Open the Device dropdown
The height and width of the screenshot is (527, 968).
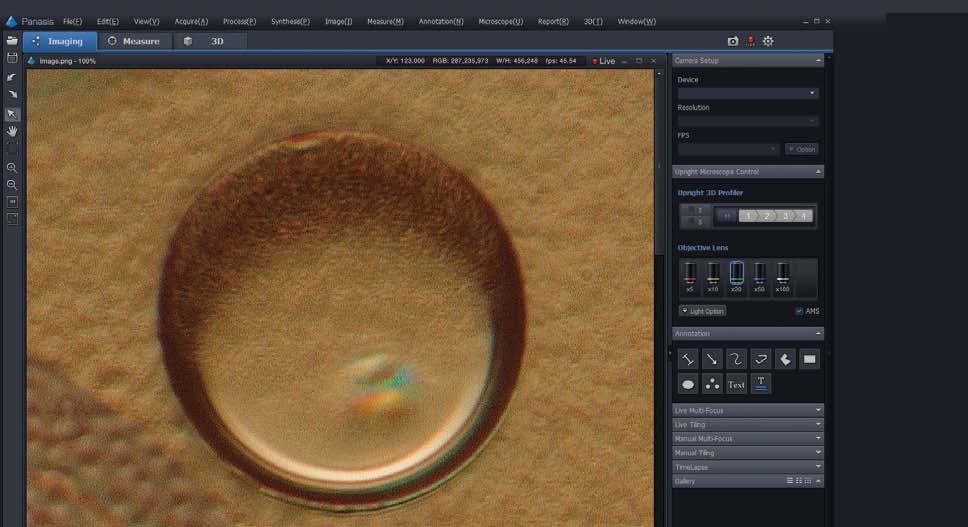(747, 93)
